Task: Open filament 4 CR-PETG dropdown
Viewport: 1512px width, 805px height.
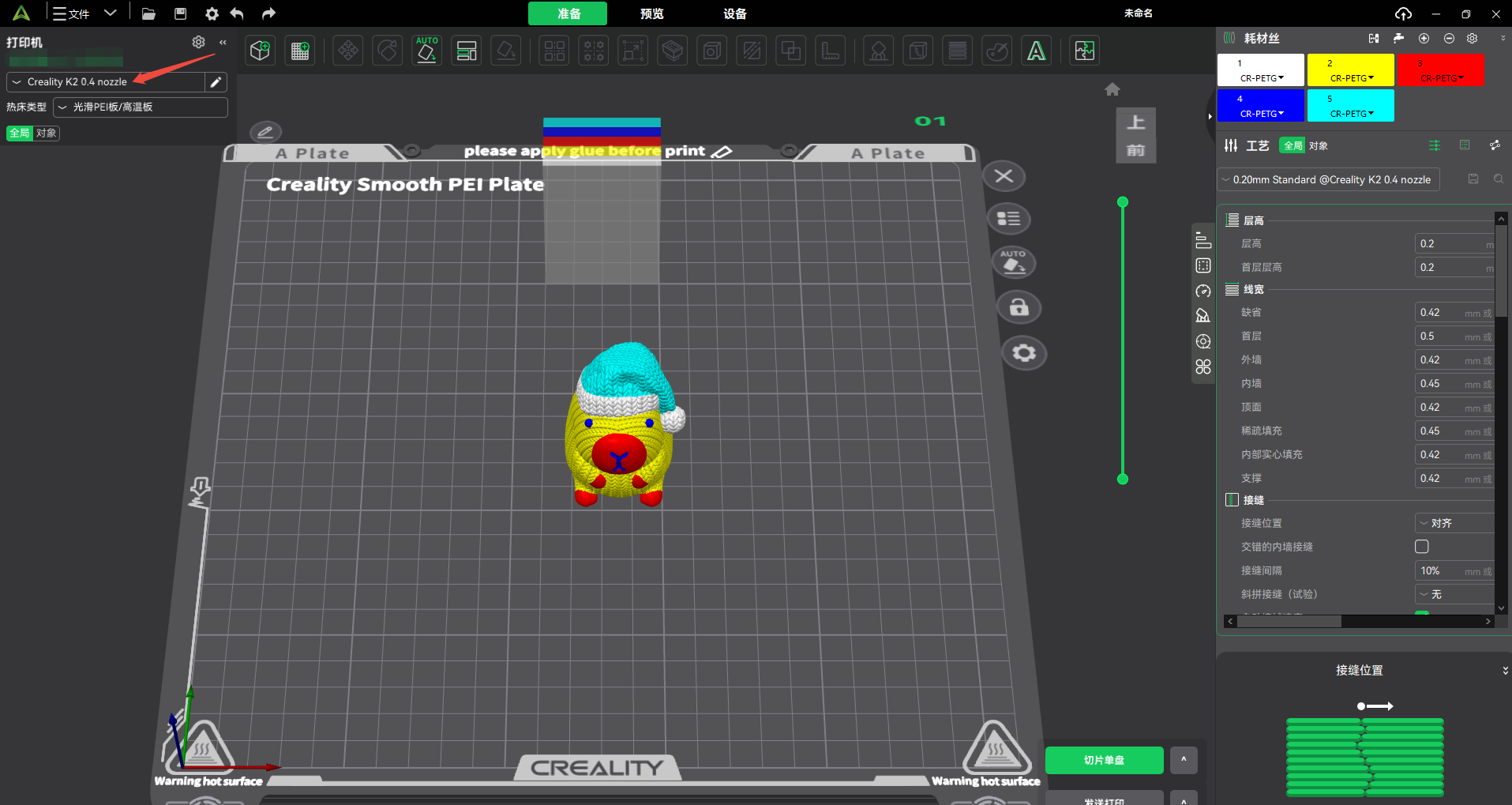Action: [x=1261, y=114]
